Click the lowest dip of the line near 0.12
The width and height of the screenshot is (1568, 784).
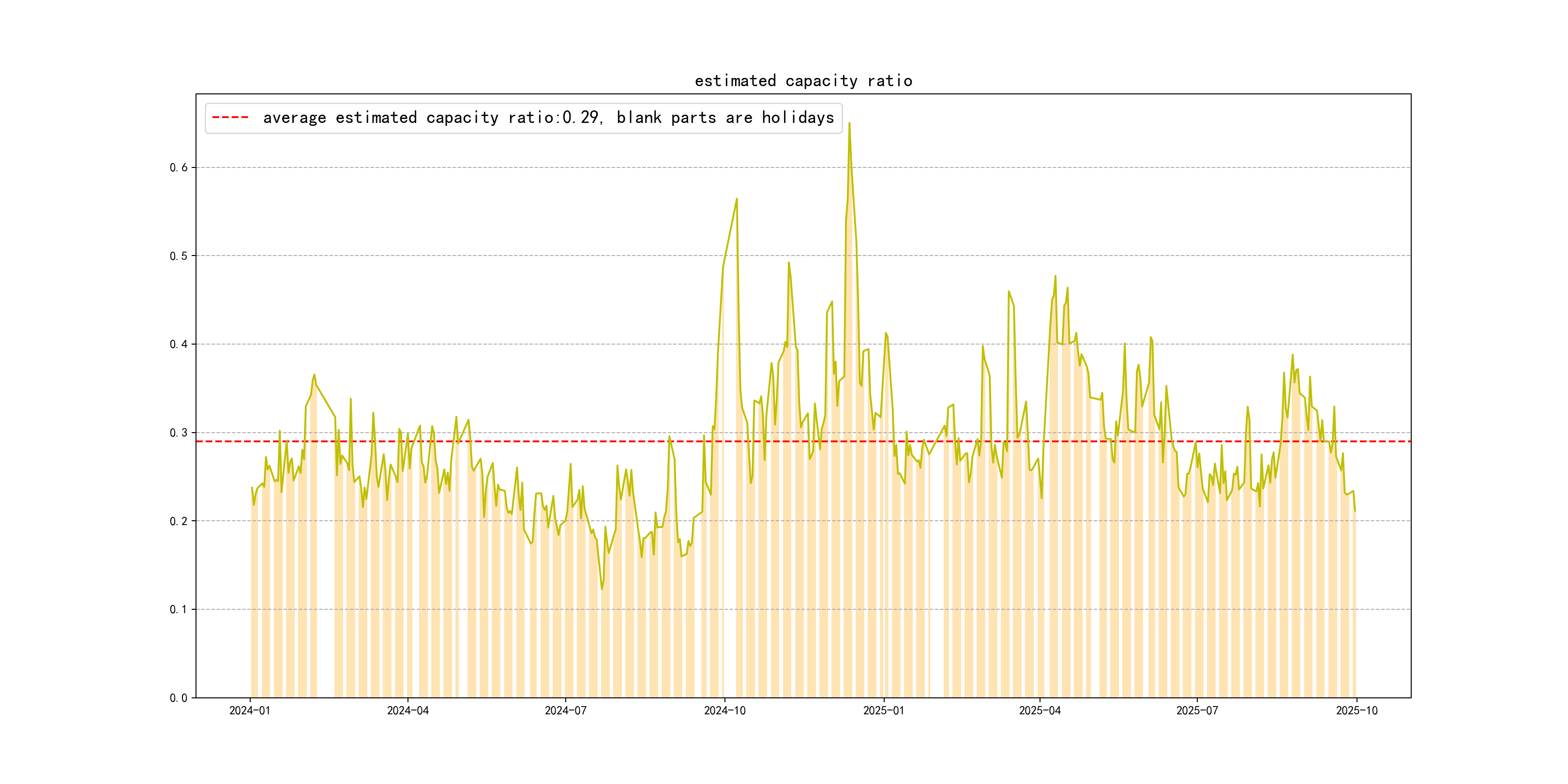[x=602, y=588]
